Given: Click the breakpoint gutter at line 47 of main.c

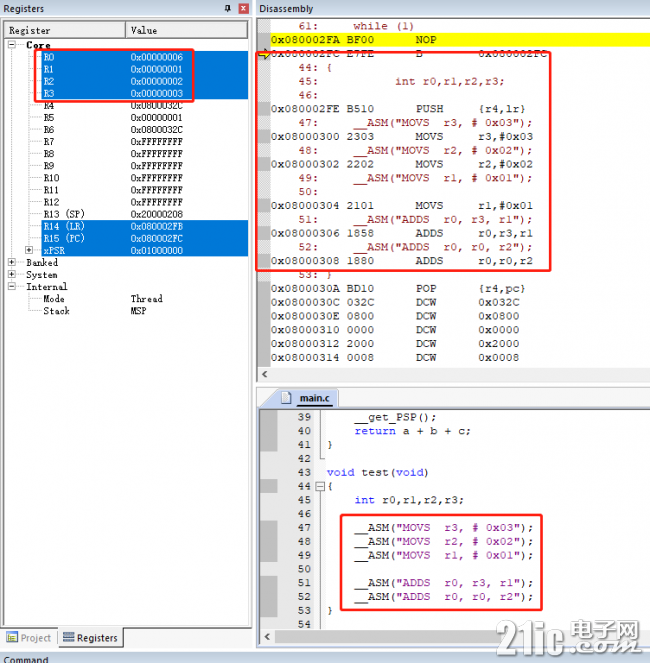Looking at the screenshot, I should pyautogui.click(x=269, y=528).
